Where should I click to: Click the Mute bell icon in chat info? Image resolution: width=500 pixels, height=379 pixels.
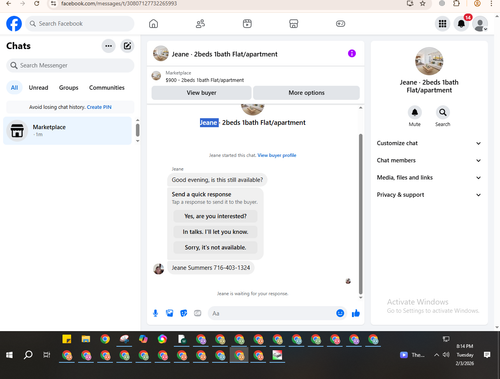415,112
